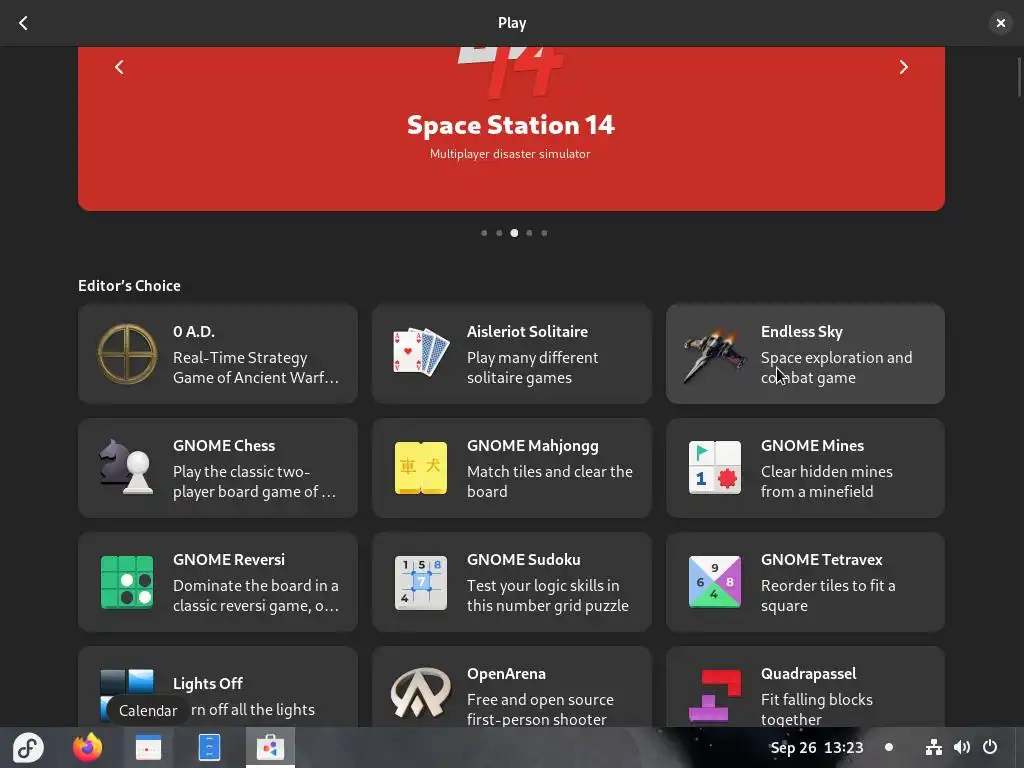
Task: Click the Lights Off app icon
Action: click(127, 694)
